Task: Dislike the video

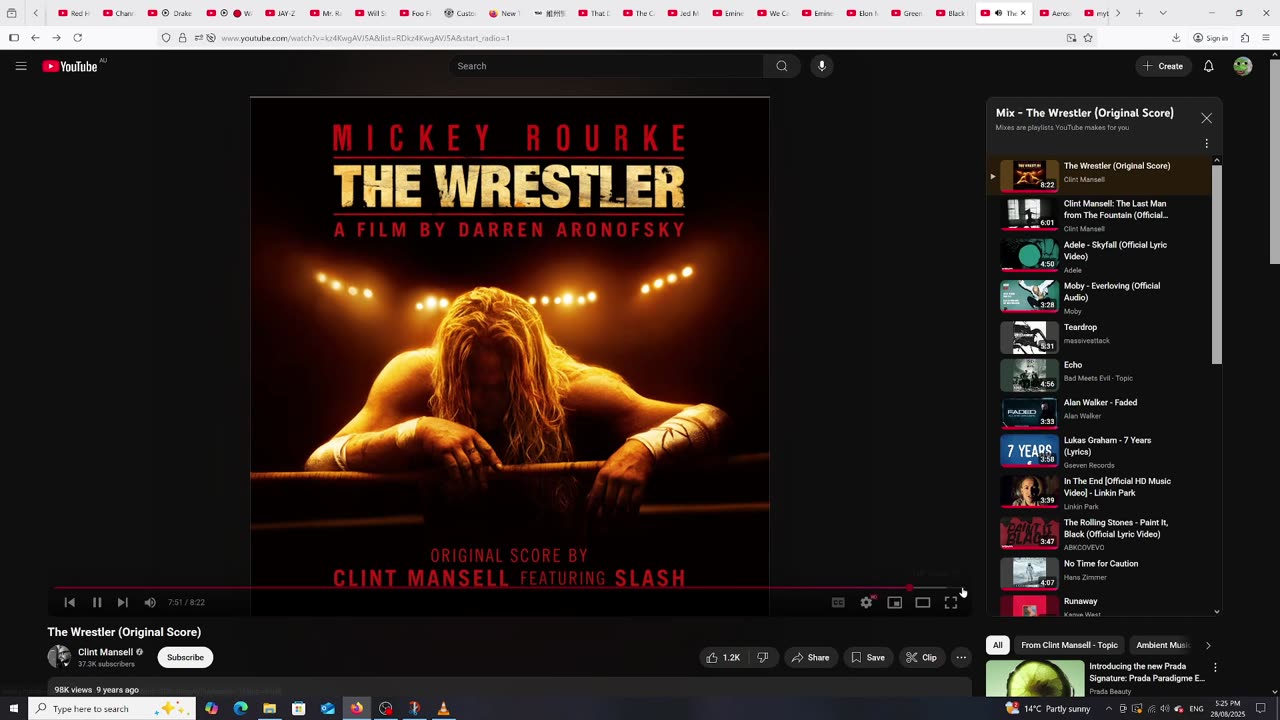Action: (x=762, y=657)
